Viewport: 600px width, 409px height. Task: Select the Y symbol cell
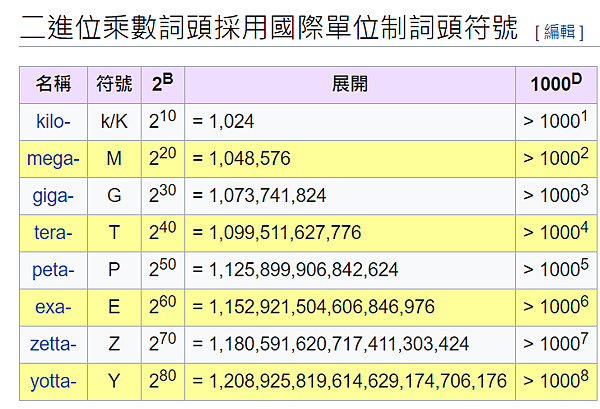114,381
